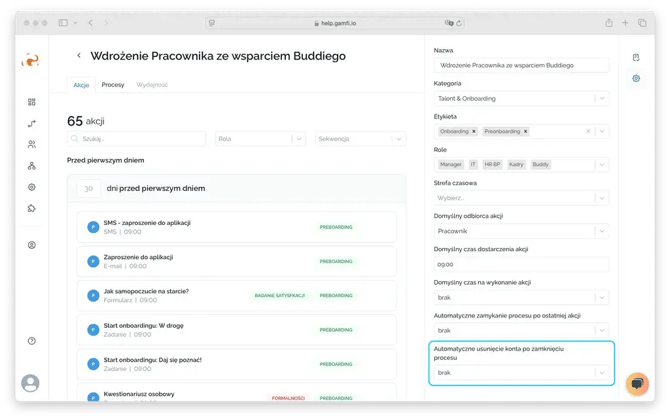Clear all tags in the Etykieta field
Image resolution: width=670 pixels, height=420 pixels.
click(588, 131)
